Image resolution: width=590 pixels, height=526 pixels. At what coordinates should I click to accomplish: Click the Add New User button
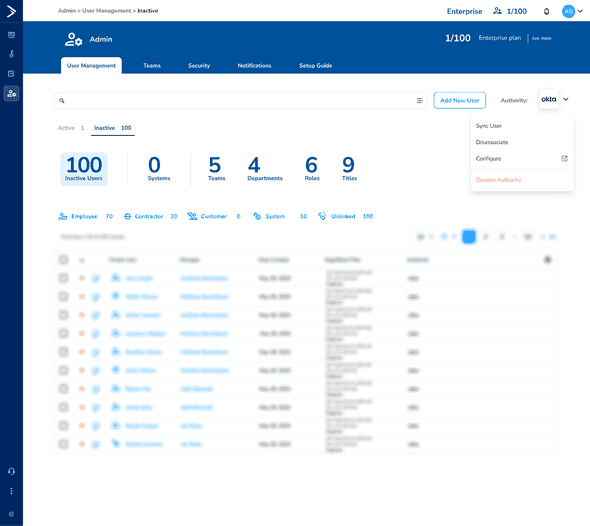(x=459, y=100)
